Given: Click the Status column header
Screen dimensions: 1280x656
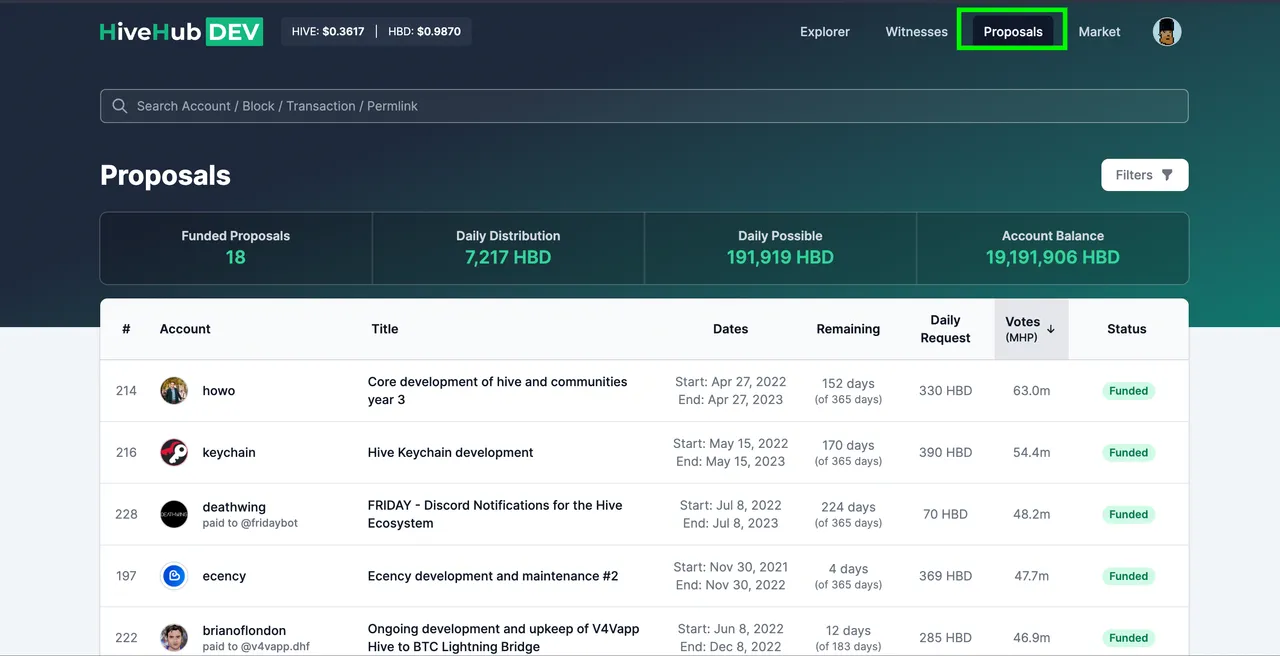Looking at the screenshot, I should coord(1127,329).
